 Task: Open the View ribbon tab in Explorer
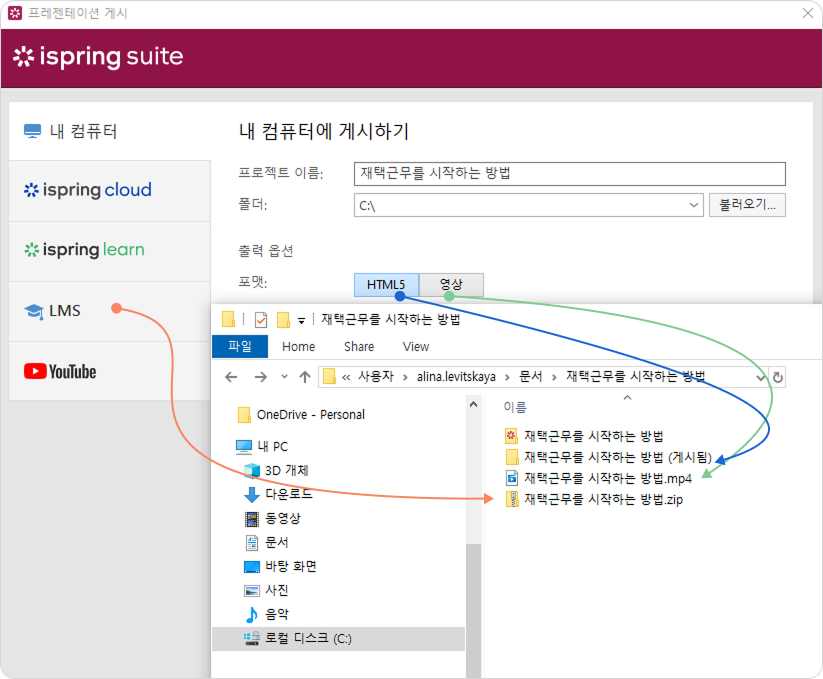coord(416,347)
